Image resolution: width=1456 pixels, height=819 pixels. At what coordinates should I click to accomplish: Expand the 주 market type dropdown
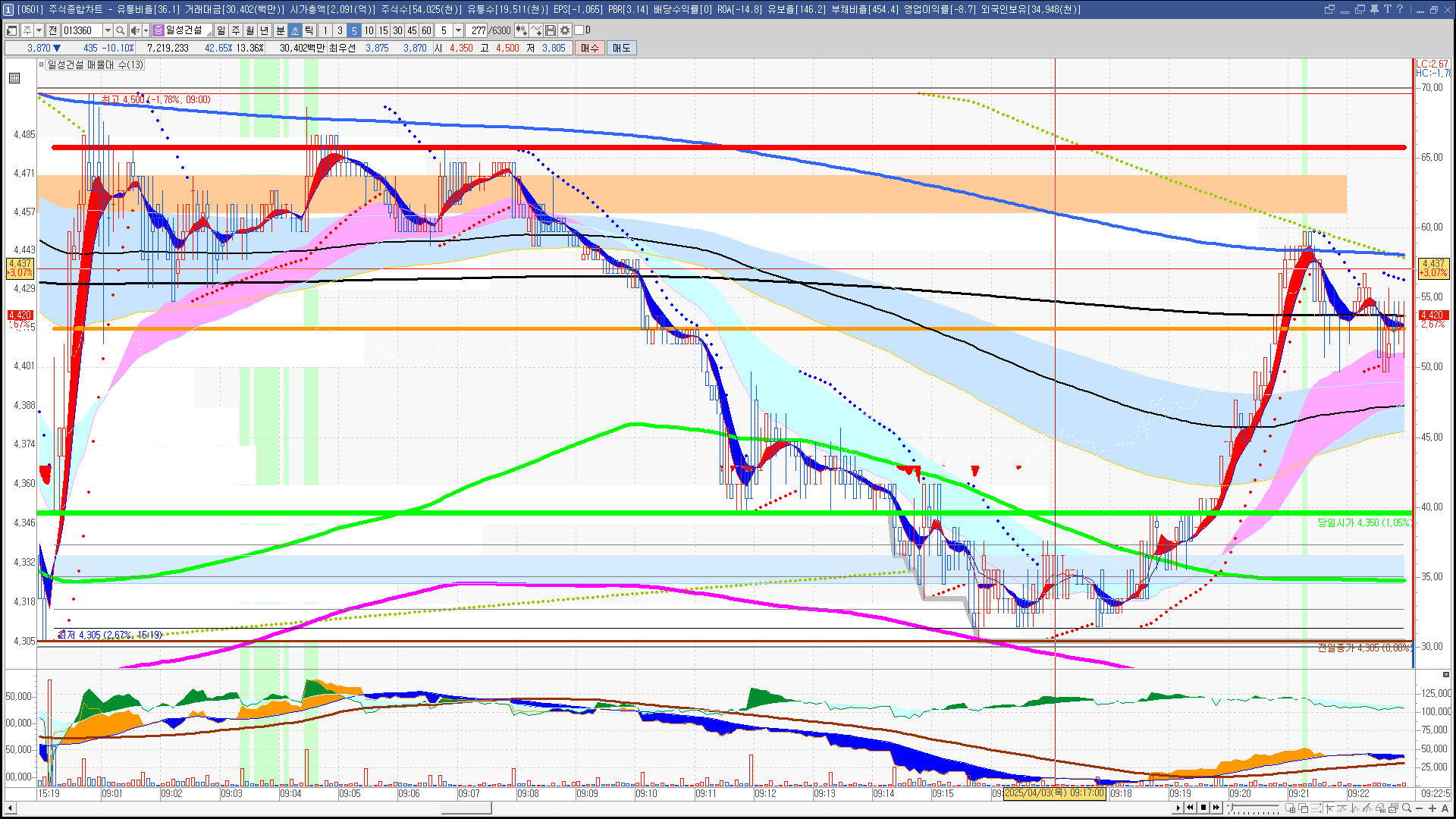[39, 30]
